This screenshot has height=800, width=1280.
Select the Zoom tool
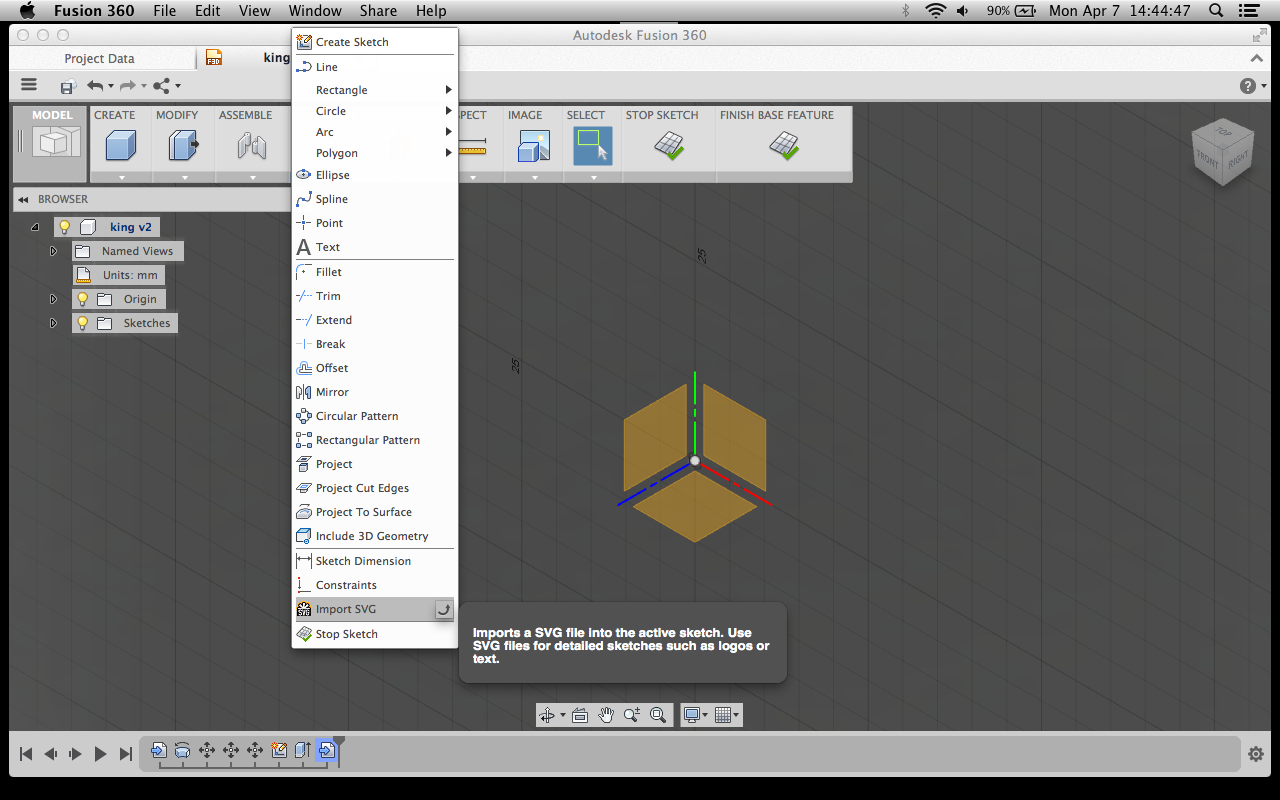tap(632, 715)
